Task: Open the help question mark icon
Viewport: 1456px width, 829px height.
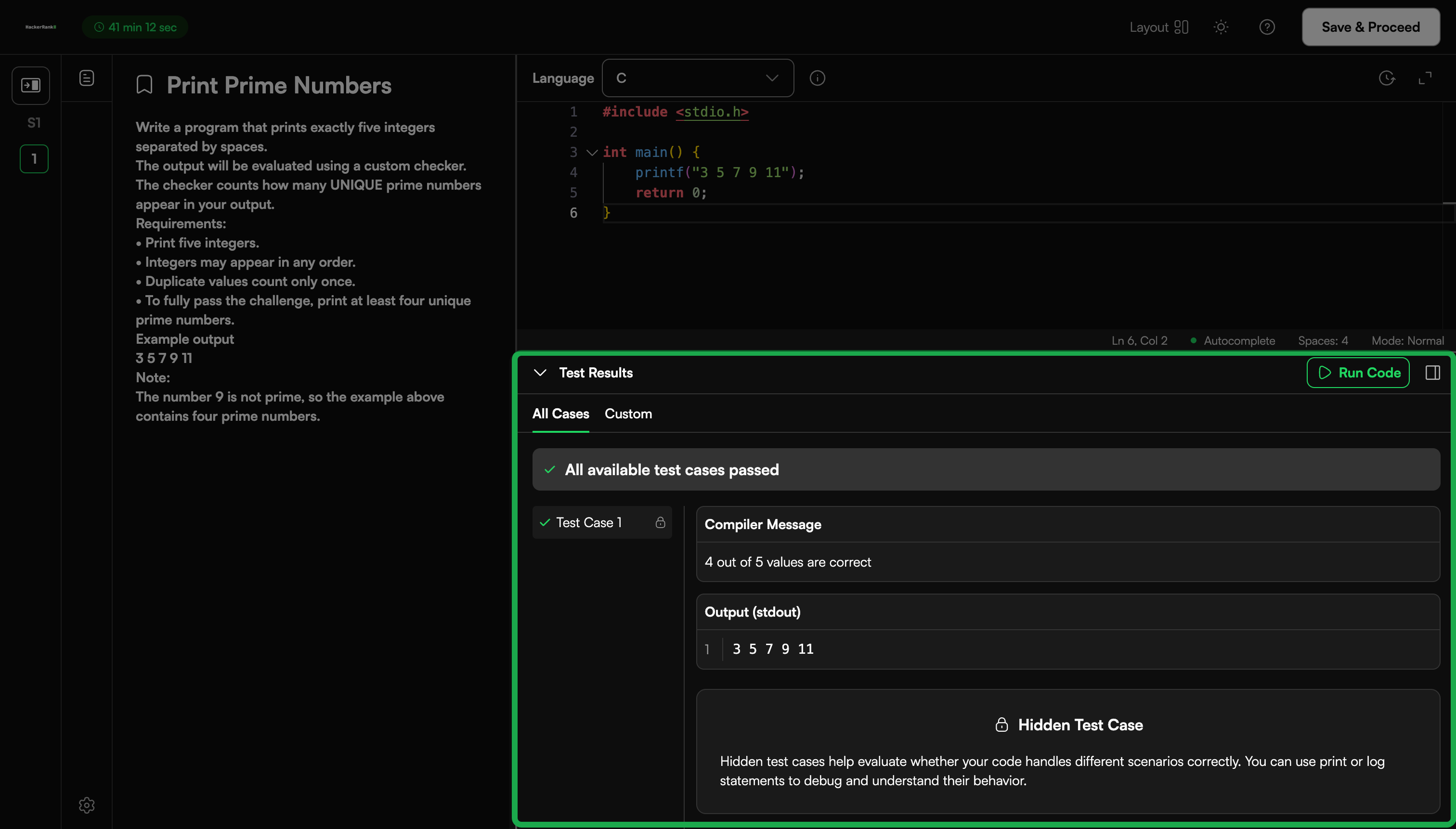Action: (x=1267, y=27)
